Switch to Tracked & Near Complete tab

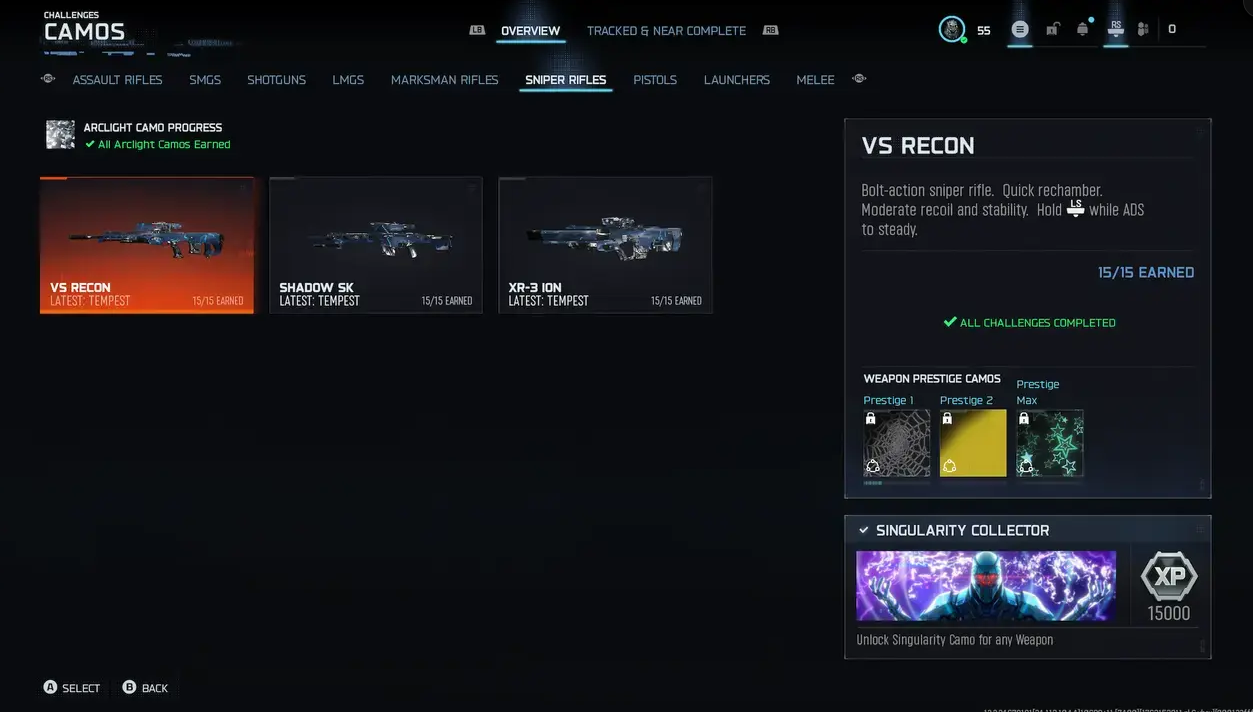tap(666, 31)
